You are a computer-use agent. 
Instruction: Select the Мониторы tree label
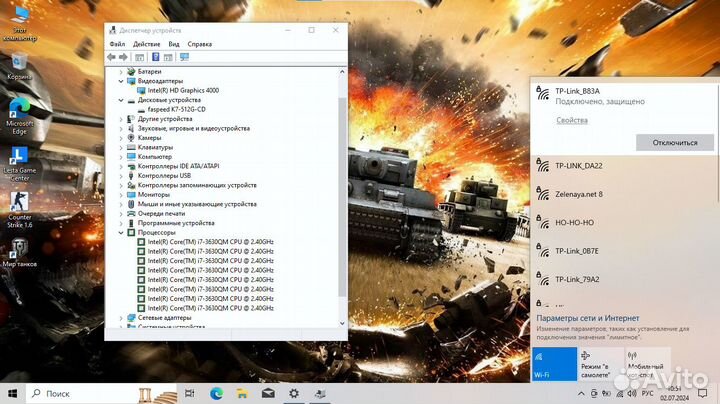tap(153, 195)
